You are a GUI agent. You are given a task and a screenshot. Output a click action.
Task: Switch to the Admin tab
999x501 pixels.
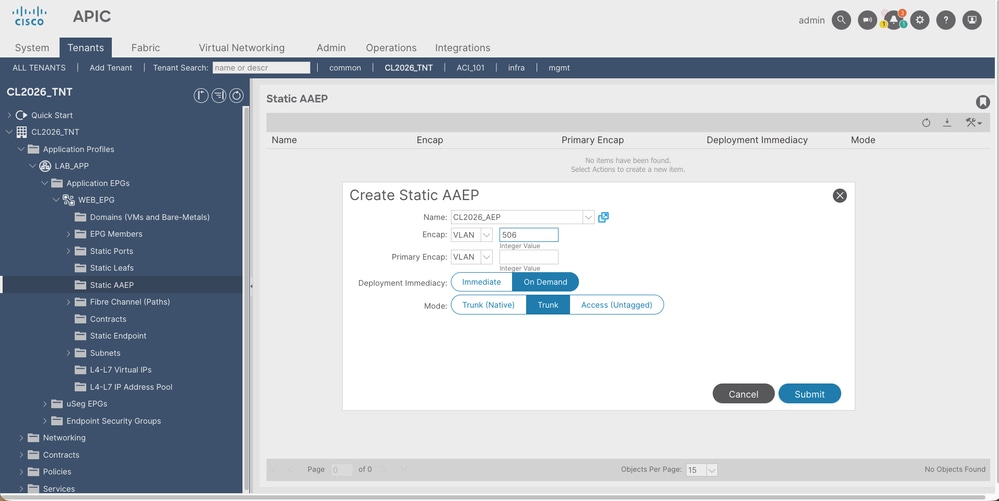pyautogui.click(x=331, y=48)
